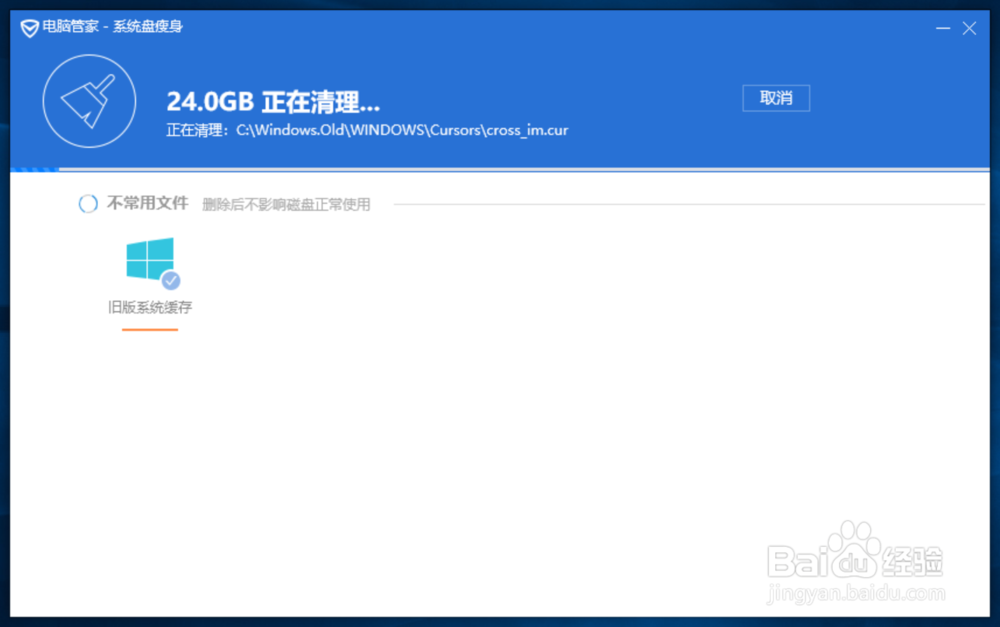The width and height of the screenshot is (1000, 627).
Task: Select the 旧版系统缓存 Windows logo icon
Action: pos(149,260)
